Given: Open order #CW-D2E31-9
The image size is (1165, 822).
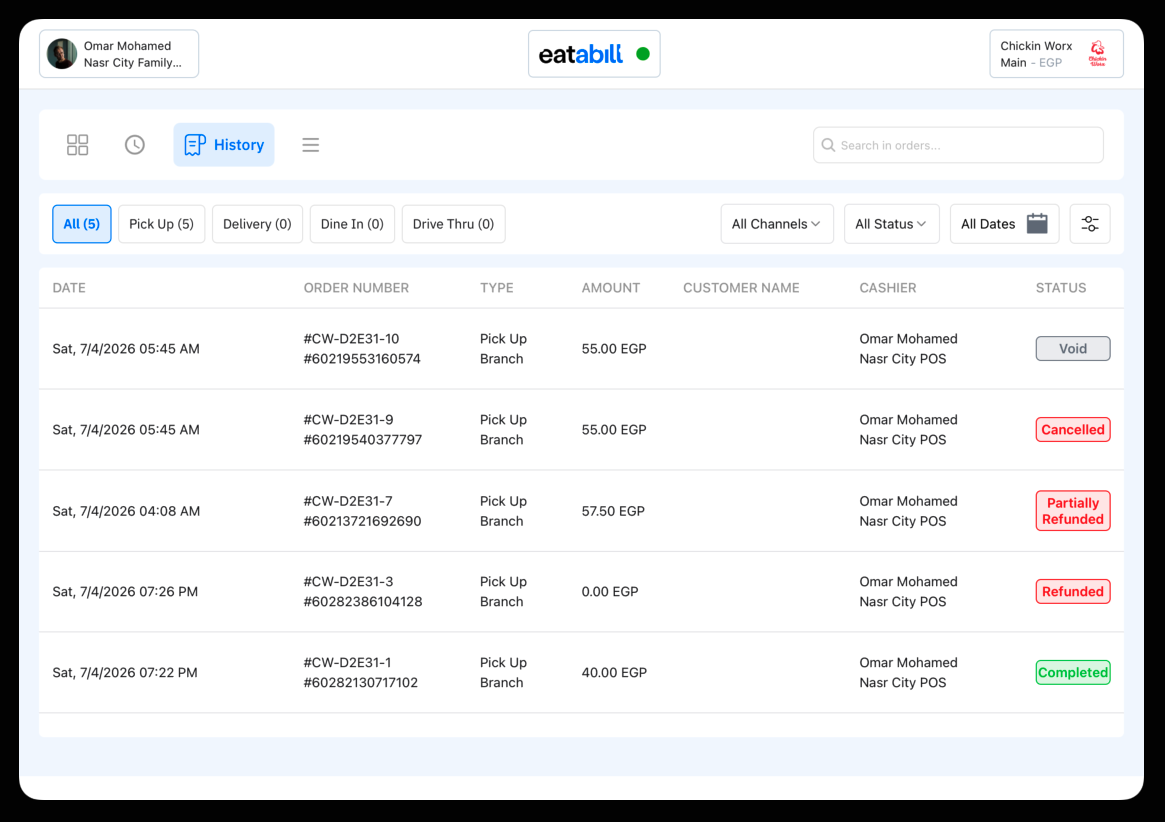Looking at the screenshot, I should pos(581,430).
